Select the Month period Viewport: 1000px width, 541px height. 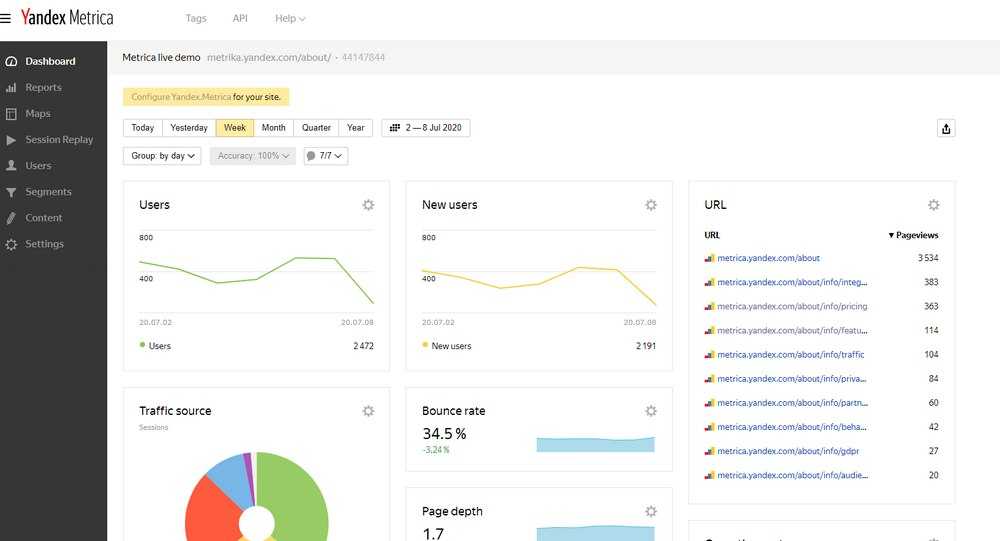[x=274, y=128]
